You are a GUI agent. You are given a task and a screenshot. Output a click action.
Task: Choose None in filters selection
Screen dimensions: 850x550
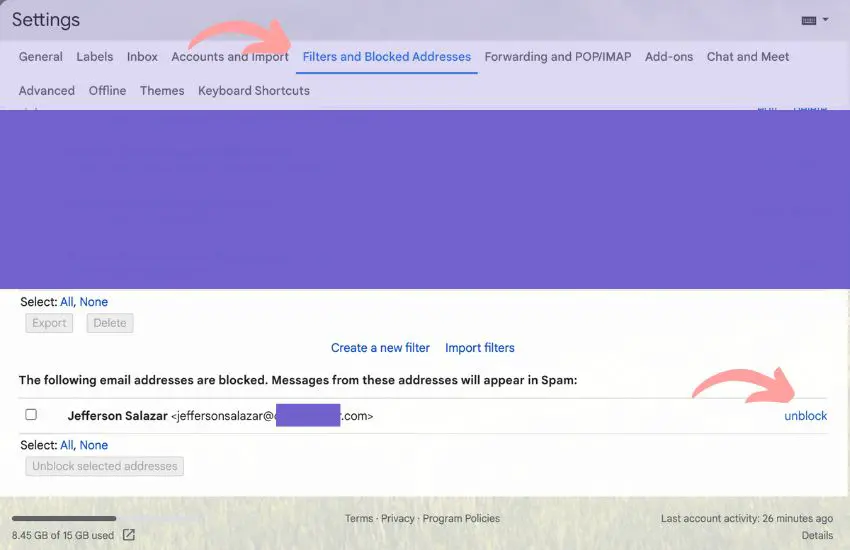point(94,302)
